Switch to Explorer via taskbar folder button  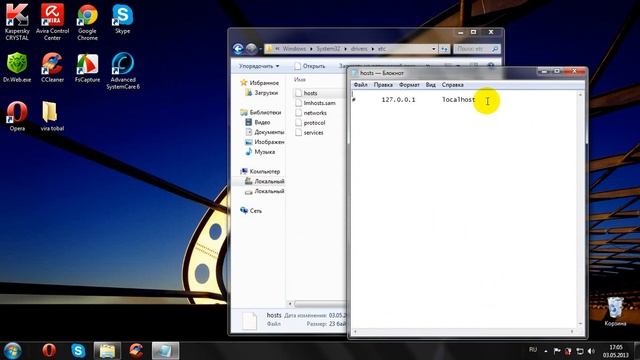tap(107, 351)
